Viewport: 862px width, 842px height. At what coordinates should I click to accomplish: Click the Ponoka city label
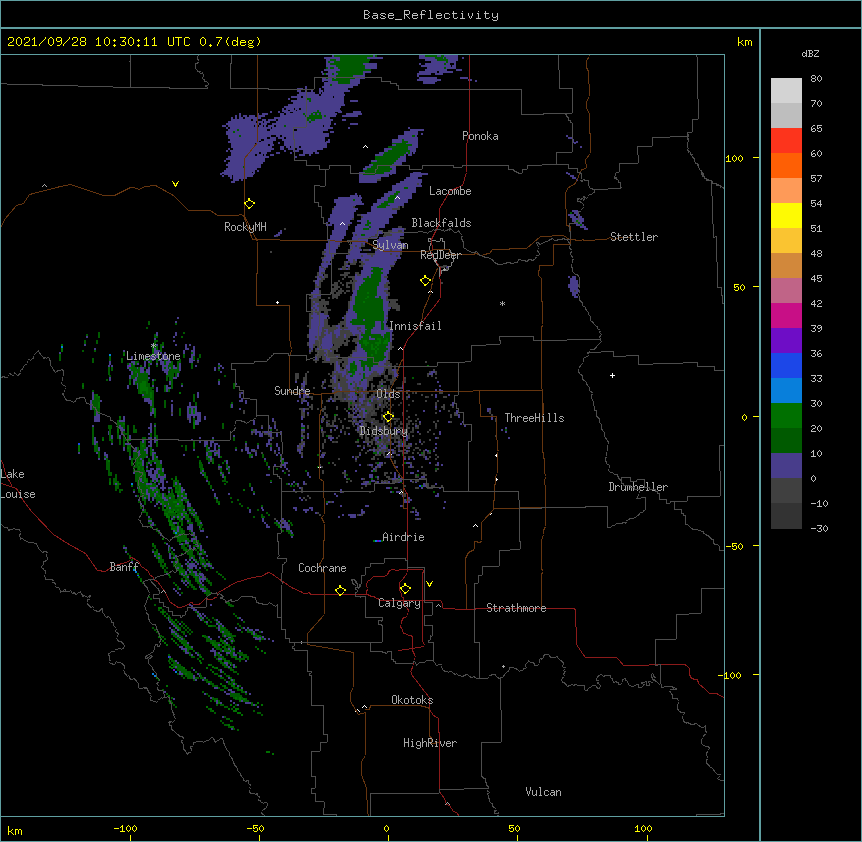480,136
